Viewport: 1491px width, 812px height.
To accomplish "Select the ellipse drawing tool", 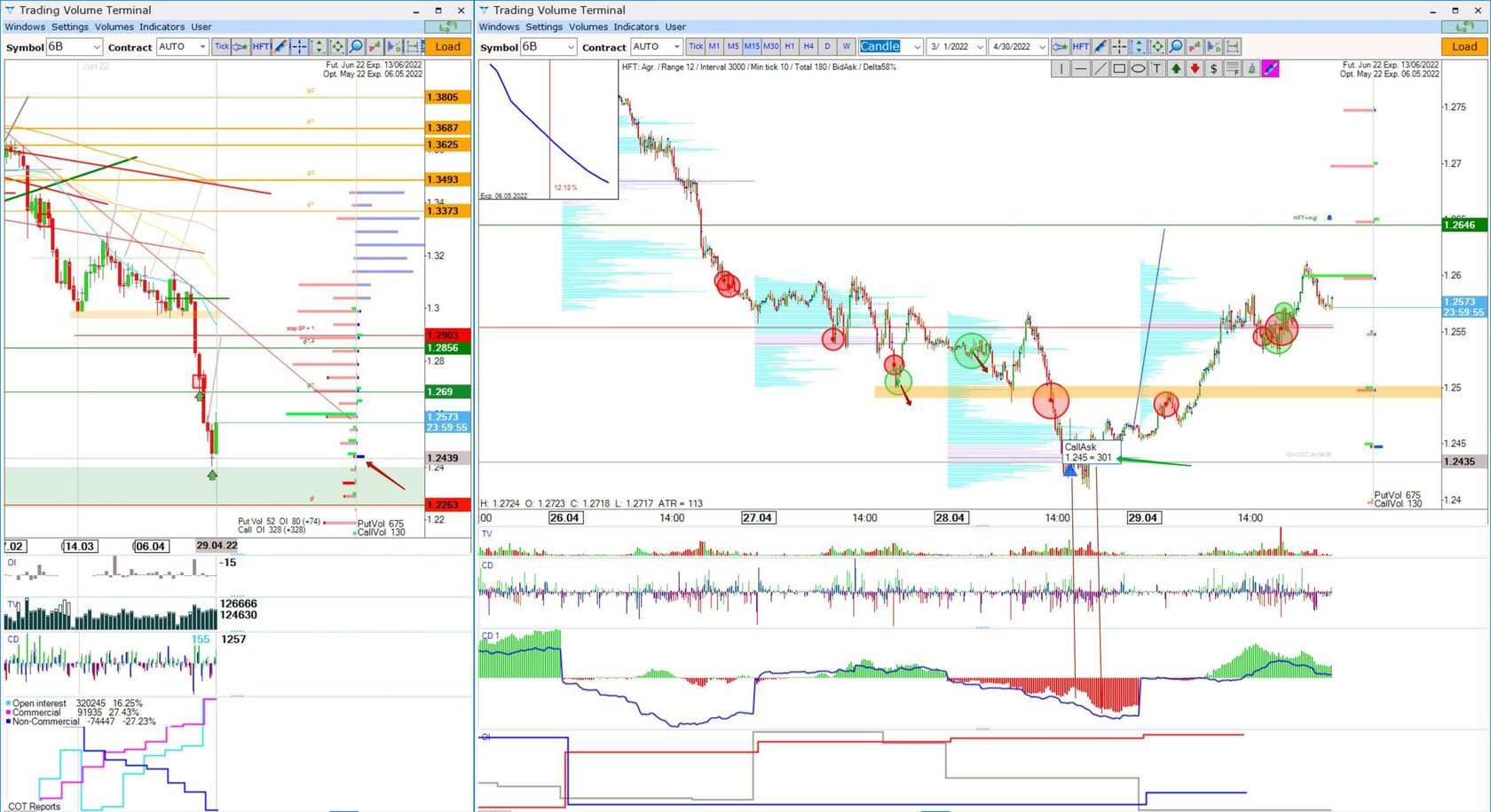I will (1138, 68).
